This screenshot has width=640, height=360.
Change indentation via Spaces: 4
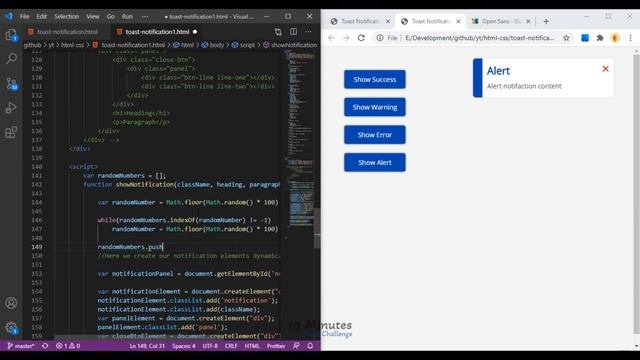click(184, 346)
